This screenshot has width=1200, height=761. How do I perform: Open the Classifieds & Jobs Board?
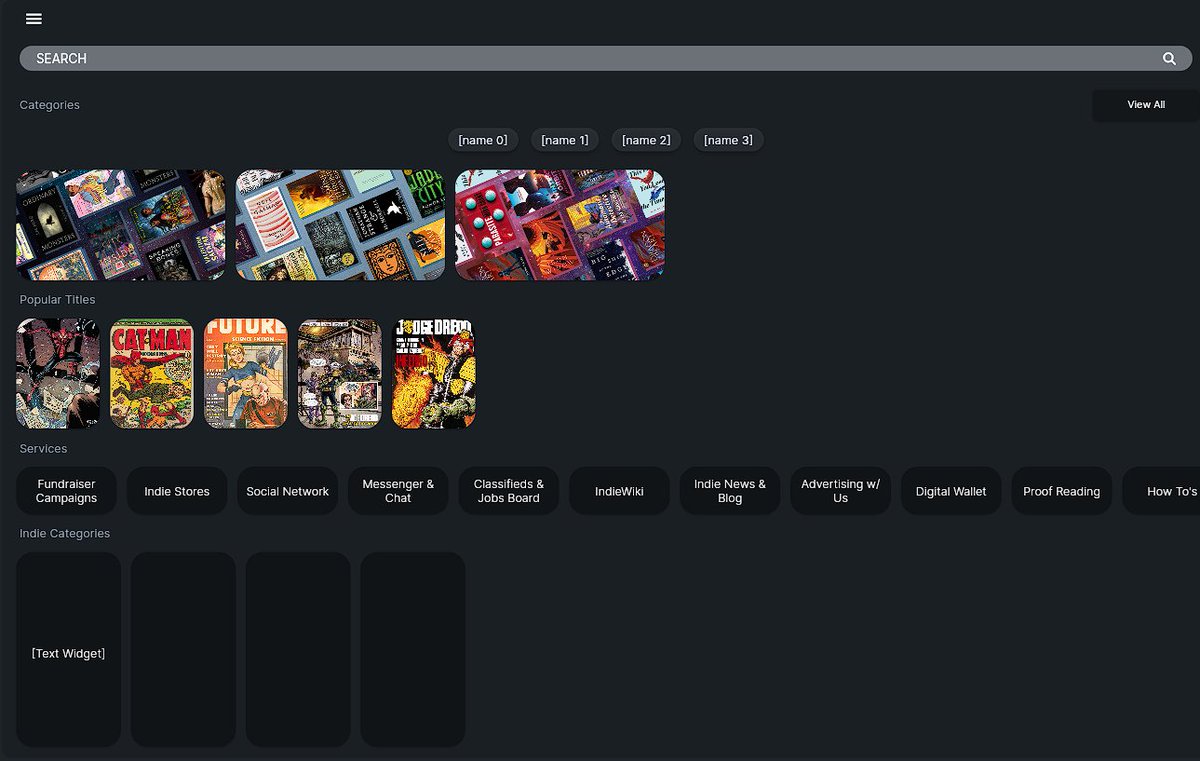pos(508,490)
